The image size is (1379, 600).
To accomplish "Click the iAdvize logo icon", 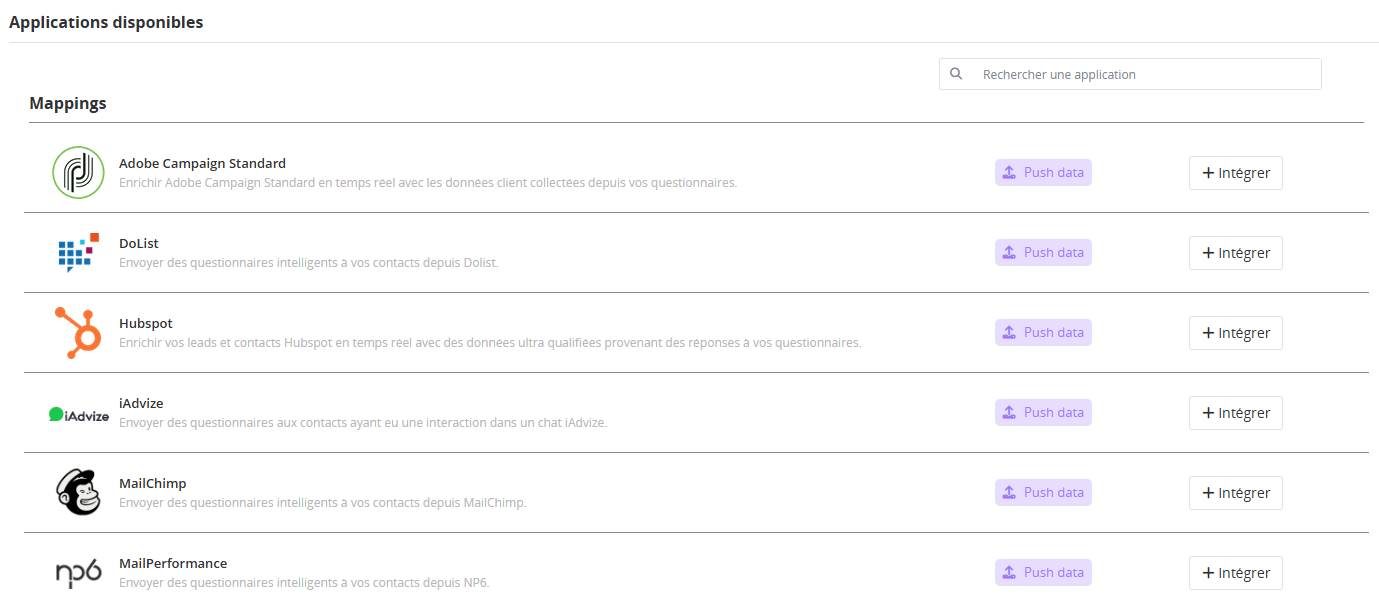I will click(78, 414).
